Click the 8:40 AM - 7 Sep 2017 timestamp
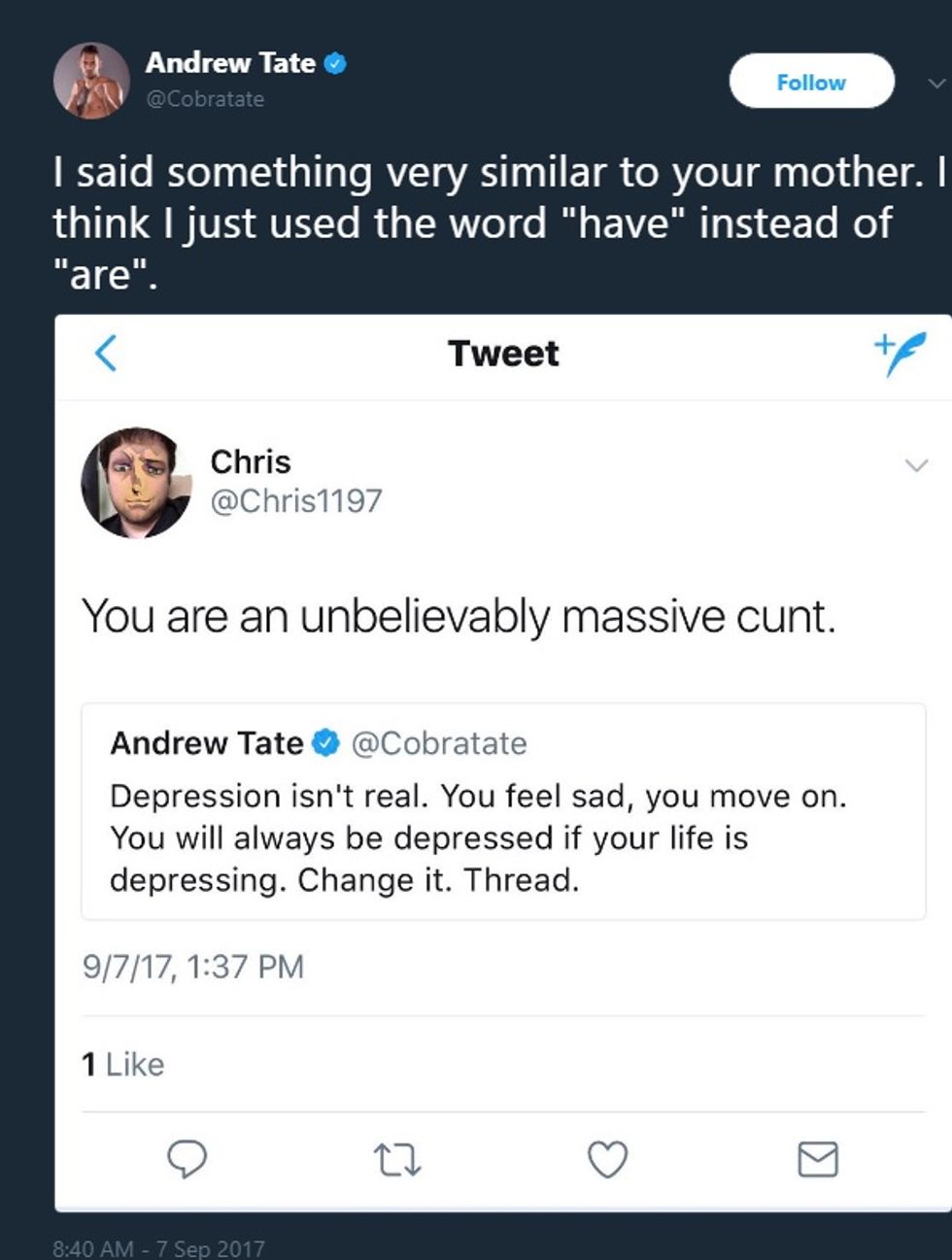 (x=158, y=1247)
